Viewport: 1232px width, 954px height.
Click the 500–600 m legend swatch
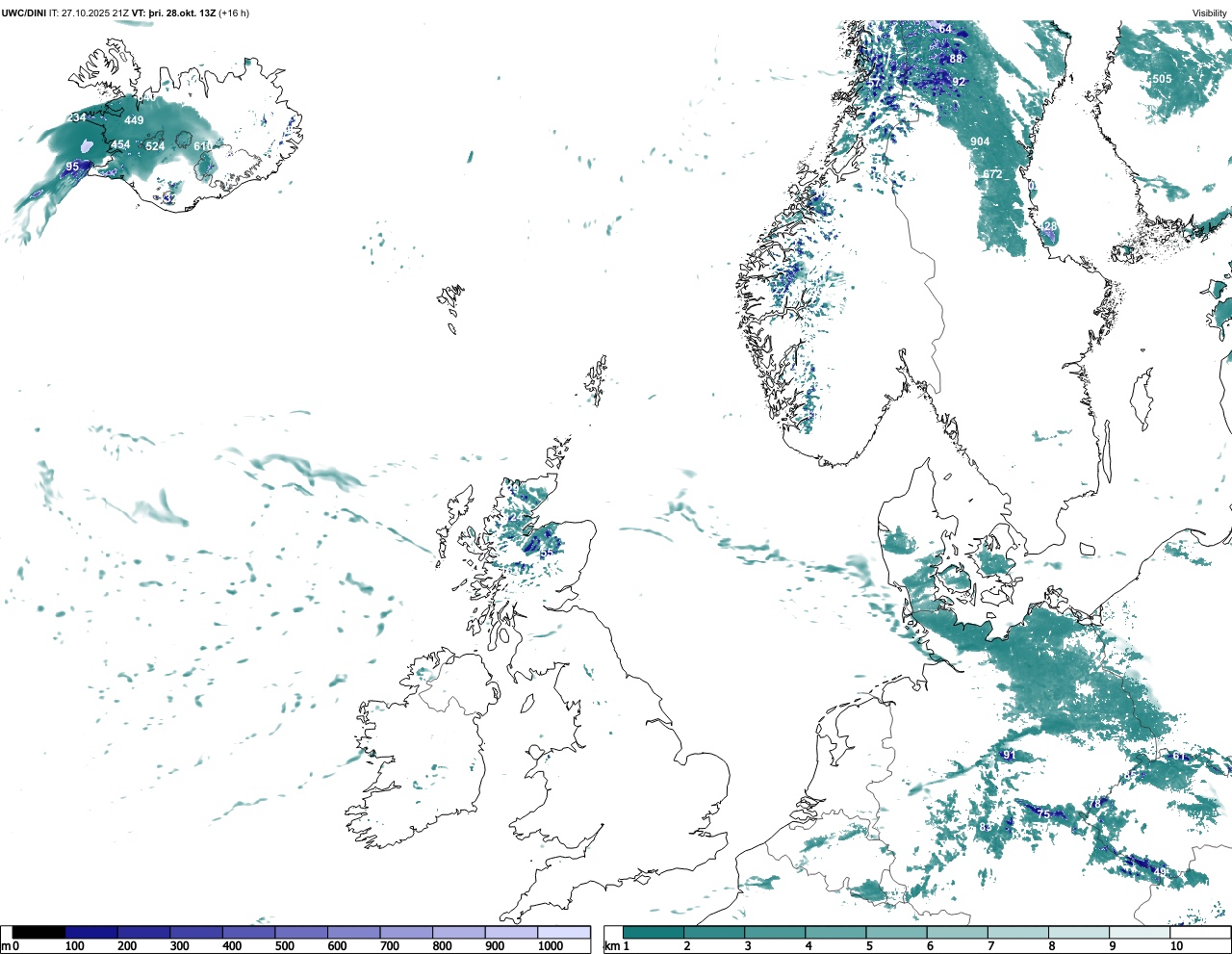[301, 932]
